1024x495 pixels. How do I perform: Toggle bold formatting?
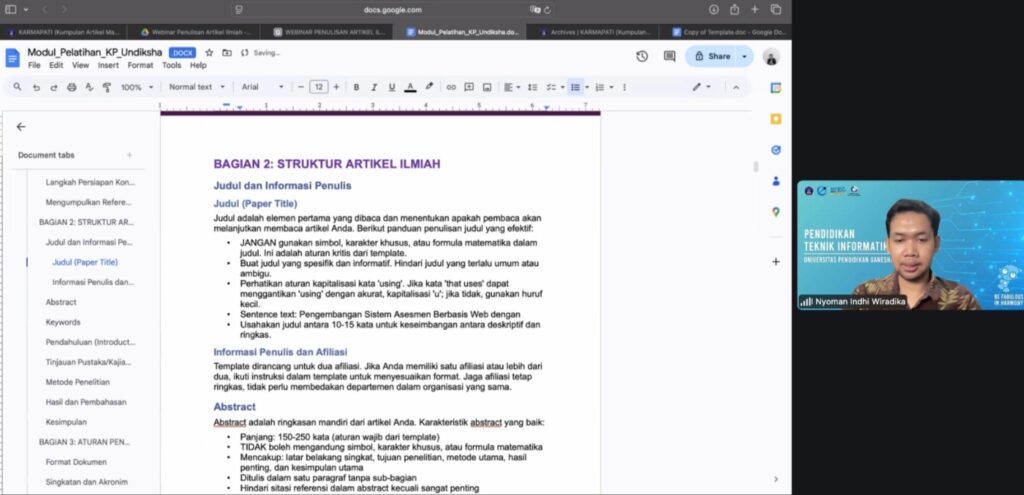(356, 87)
